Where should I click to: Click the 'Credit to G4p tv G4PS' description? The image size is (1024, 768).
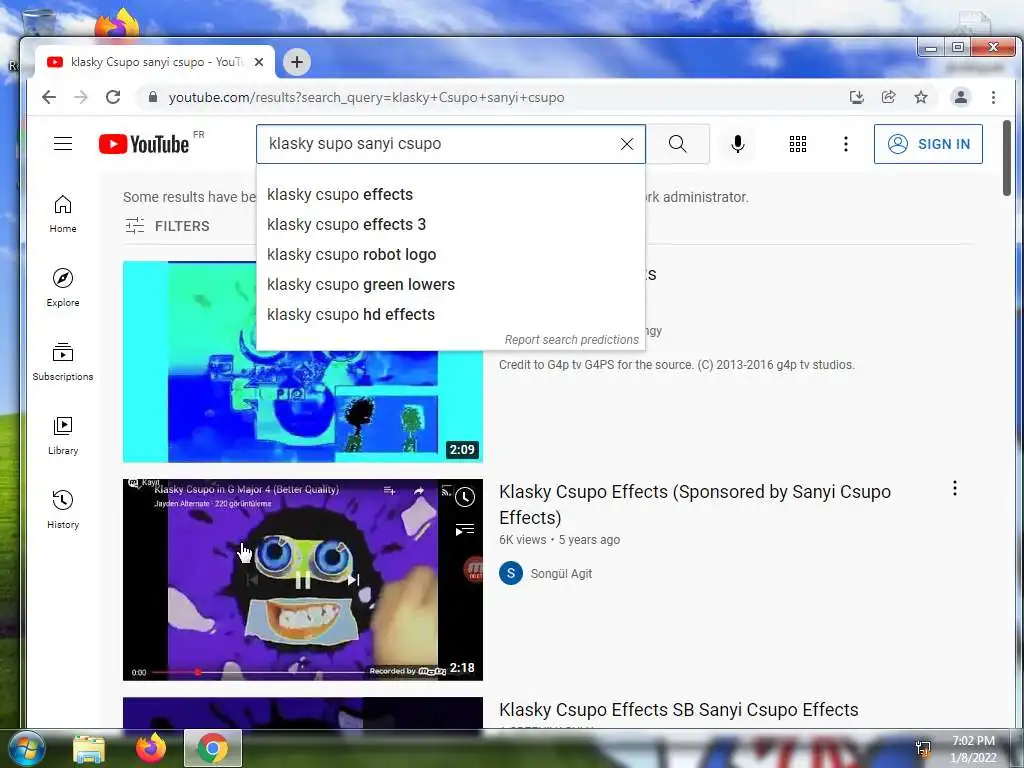coord(677,365)
